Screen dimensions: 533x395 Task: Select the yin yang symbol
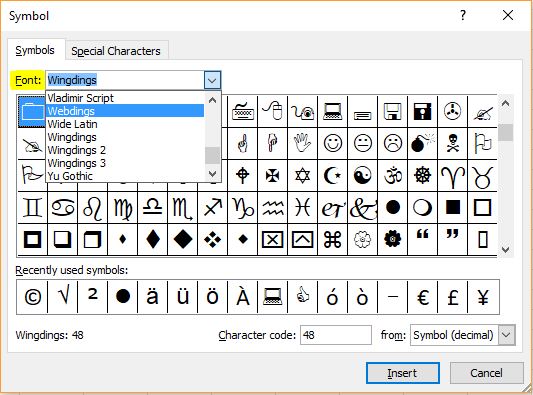pos(362,175)
